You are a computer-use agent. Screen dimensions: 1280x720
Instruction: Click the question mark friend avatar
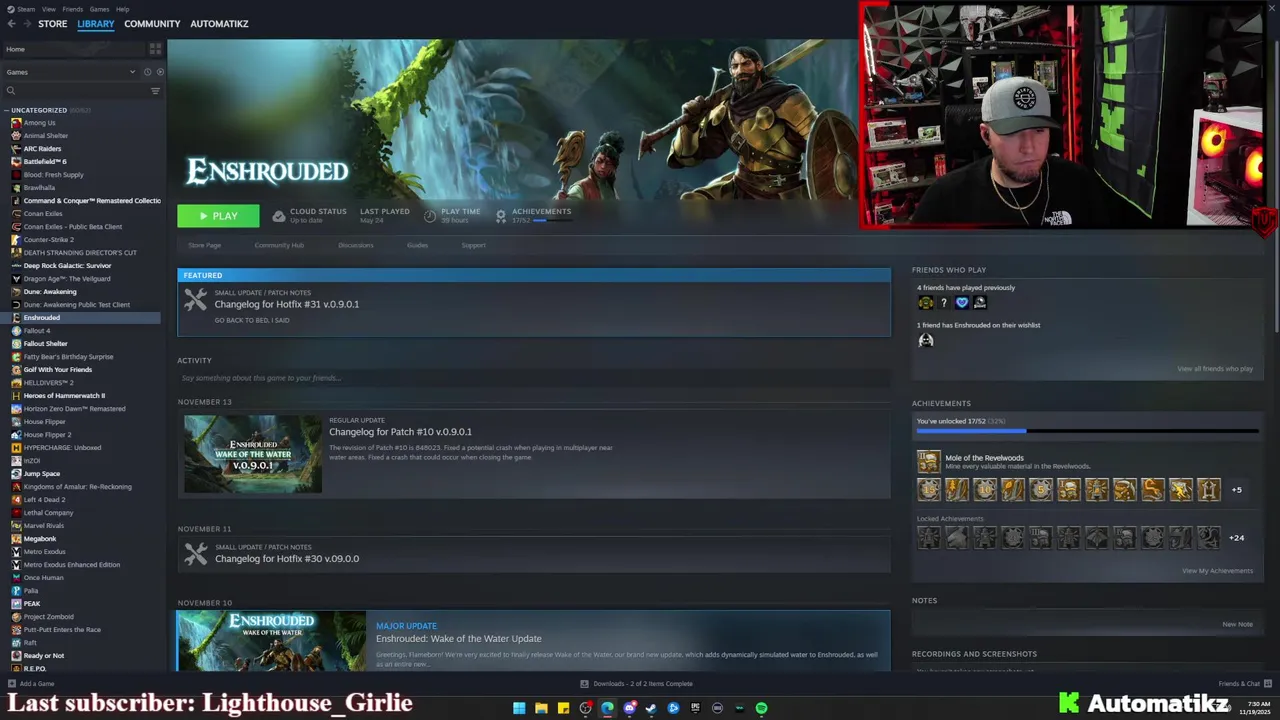pos(944,302)
